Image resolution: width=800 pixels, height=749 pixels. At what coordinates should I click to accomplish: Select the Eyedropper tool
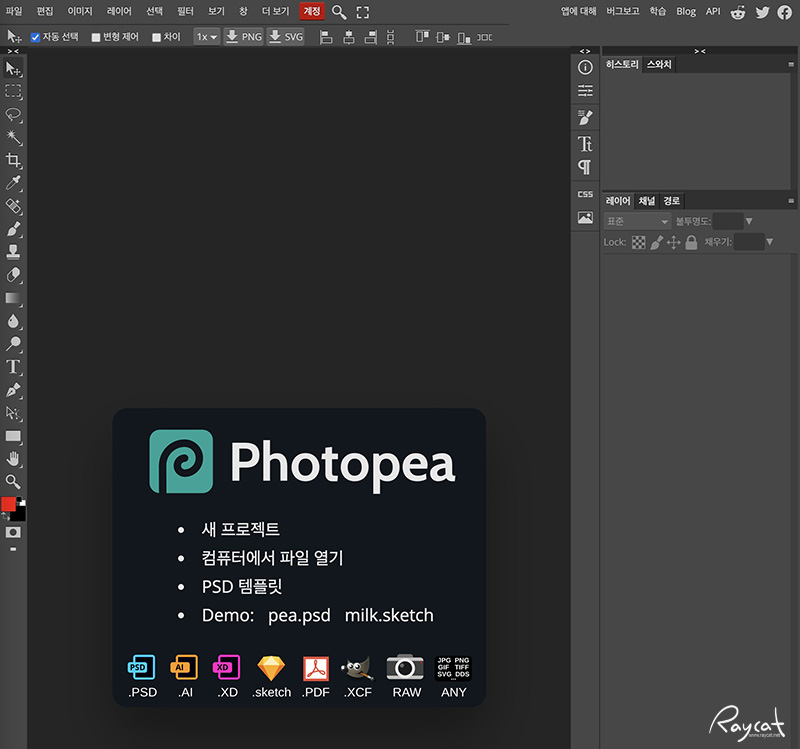coord(13,183)
